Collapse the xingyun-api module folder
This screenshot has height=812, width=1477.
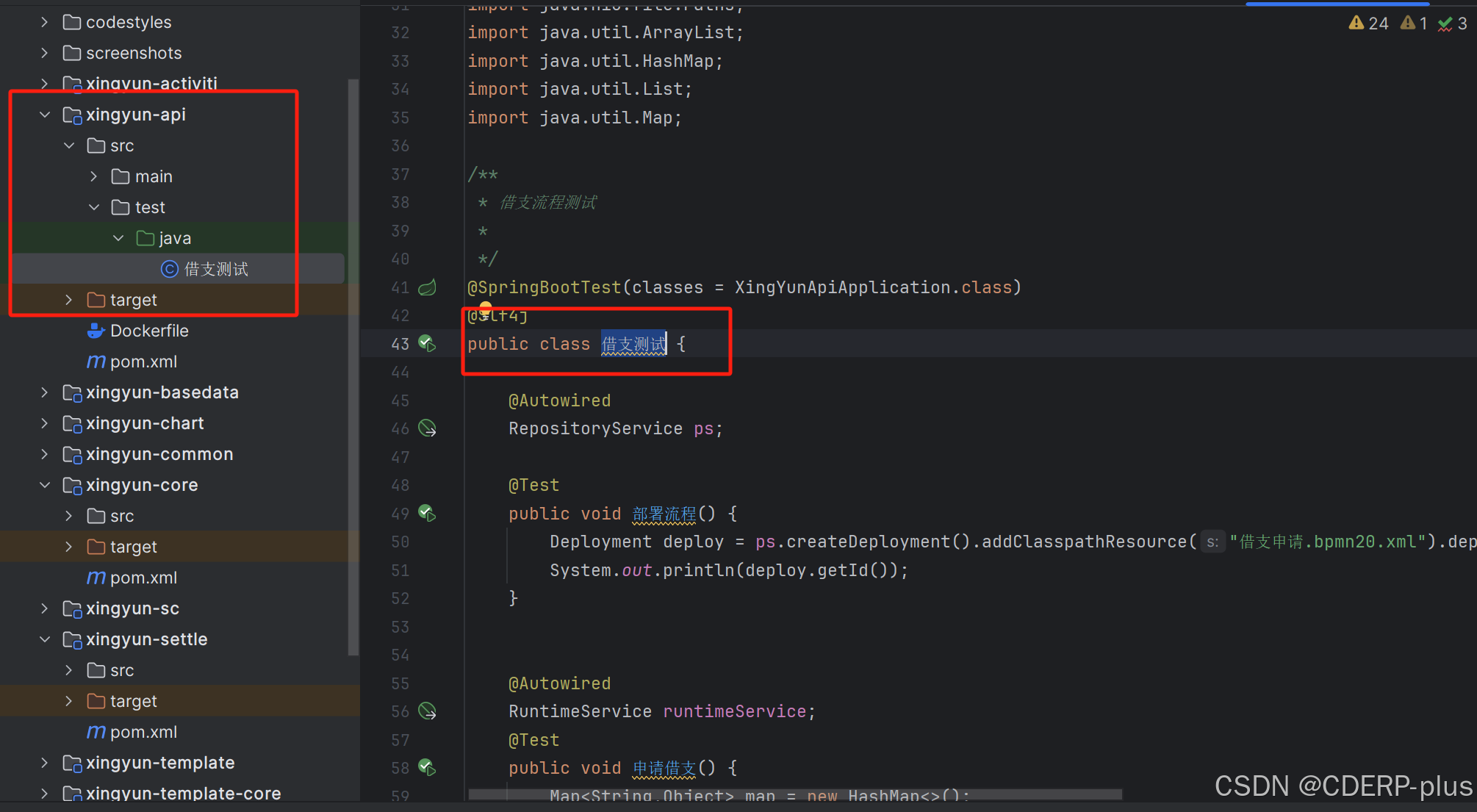coord(45,115)
